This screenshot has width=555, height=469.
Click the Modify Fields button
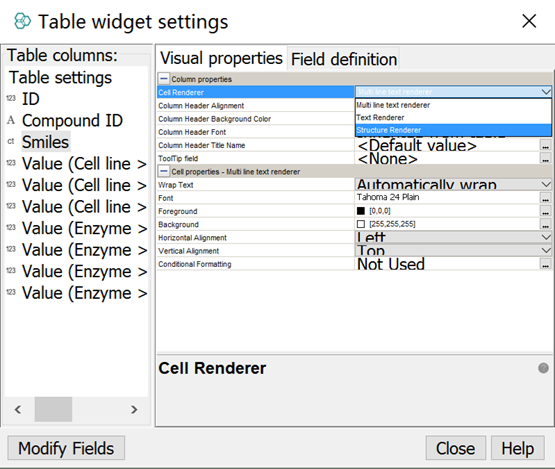pos(66,448)
